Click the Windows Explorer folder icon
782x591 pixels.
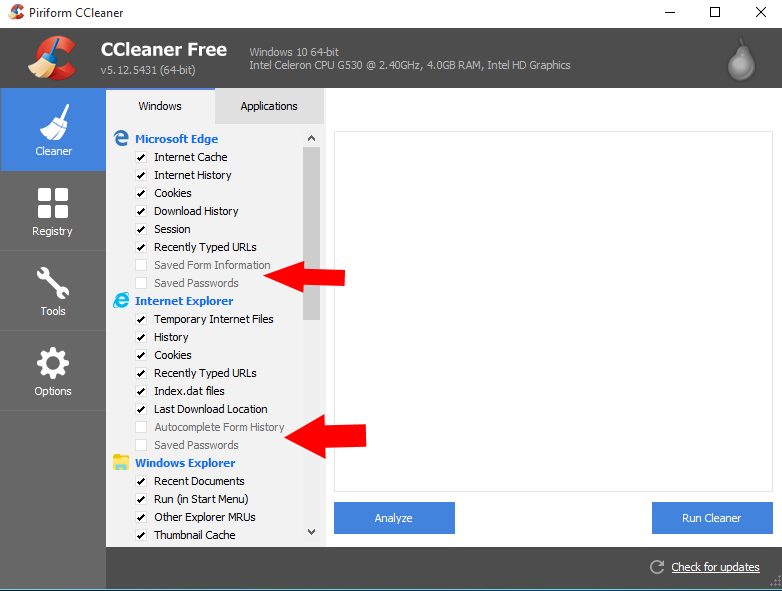[121, 463]
